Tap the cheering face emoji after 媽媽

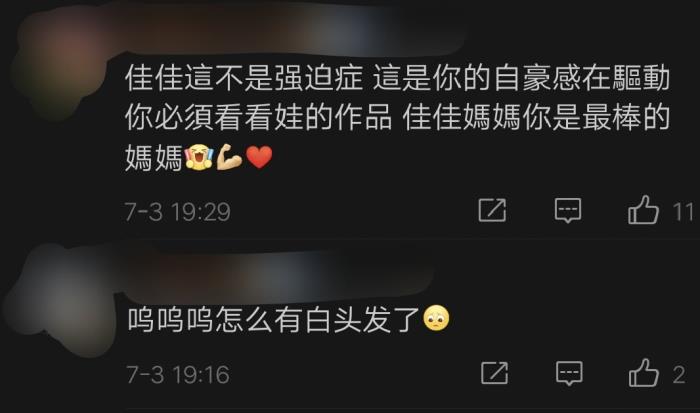[x=199, y=157]
